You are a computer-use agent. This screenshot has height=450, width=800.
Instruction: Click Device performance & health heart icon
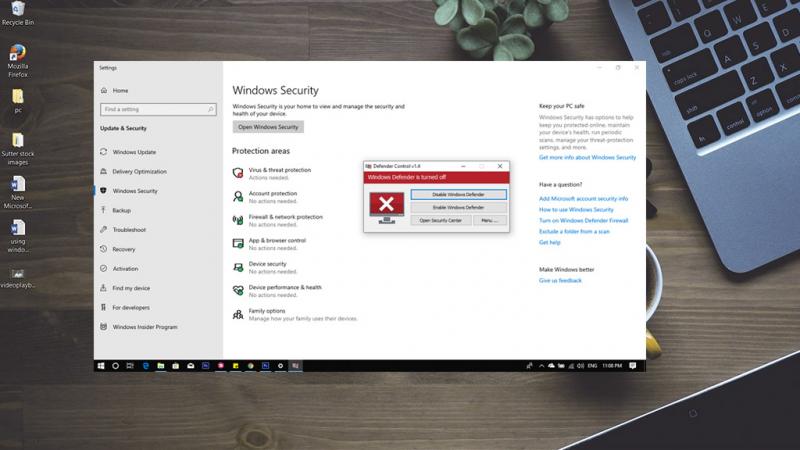pos(238,290)
